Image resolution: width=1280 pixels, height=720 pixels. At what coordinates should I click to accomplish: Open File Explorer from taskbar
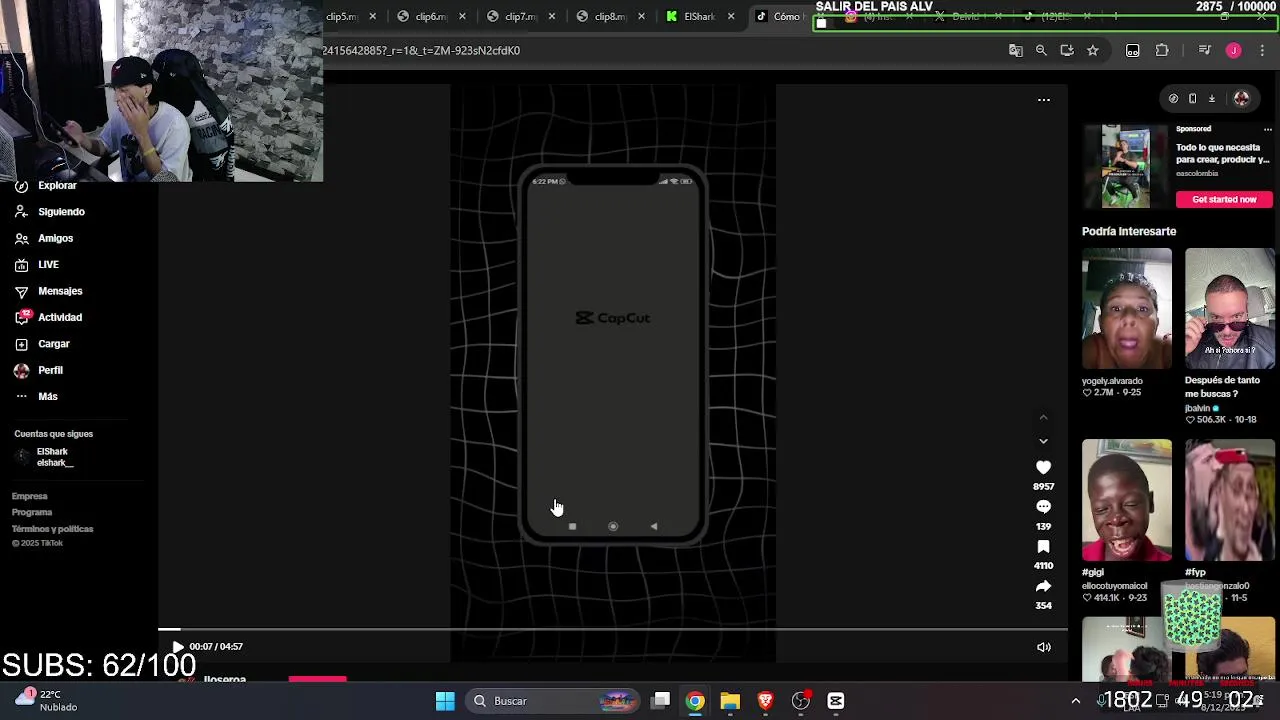(730, 701)
